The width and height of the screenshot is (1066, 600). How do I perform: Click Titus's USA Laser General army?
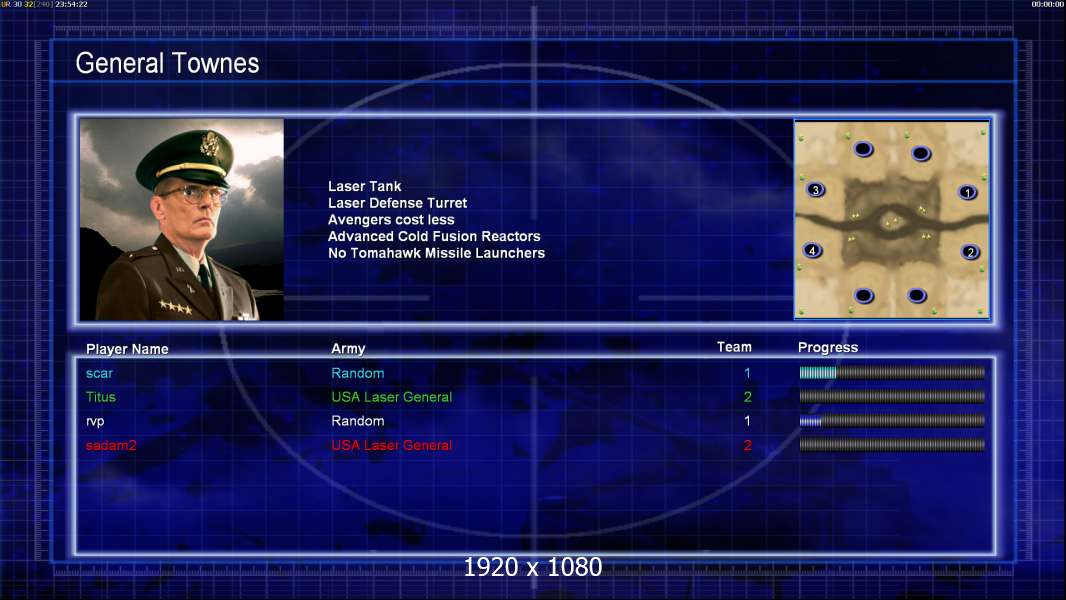[x=392, y=397]
